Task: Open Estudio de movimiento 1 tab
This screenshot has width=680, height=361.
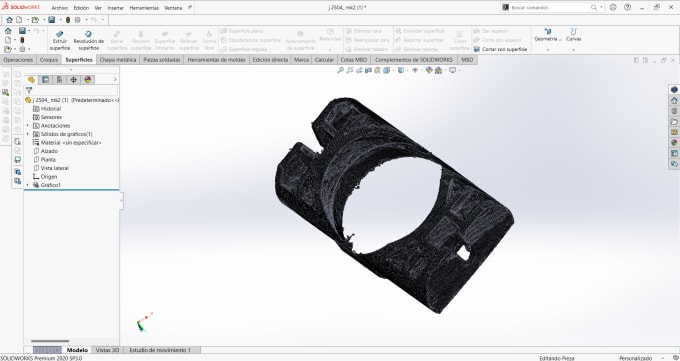Action: (160, 350)
